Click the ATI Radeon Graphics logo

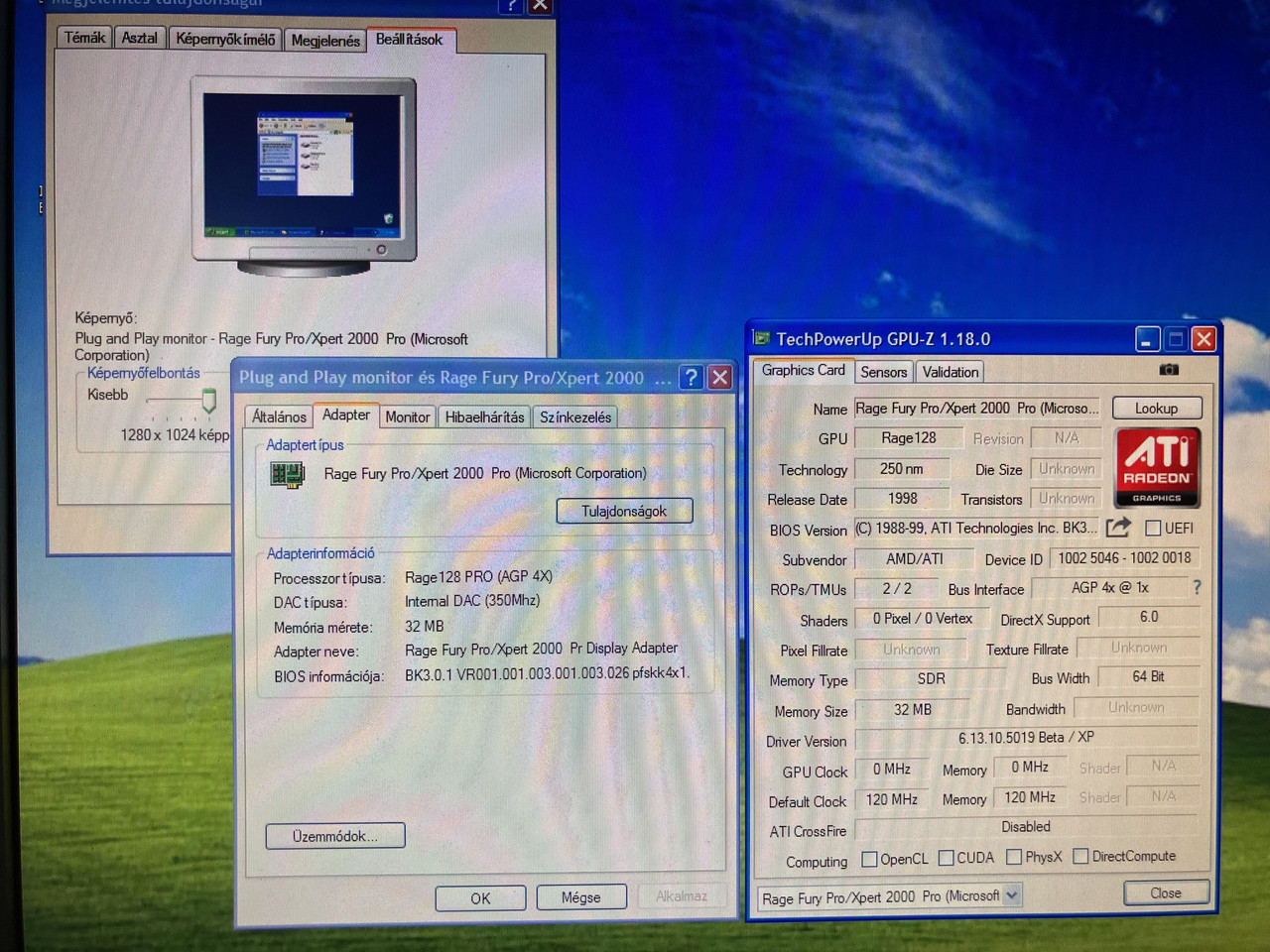point(1157,467)
